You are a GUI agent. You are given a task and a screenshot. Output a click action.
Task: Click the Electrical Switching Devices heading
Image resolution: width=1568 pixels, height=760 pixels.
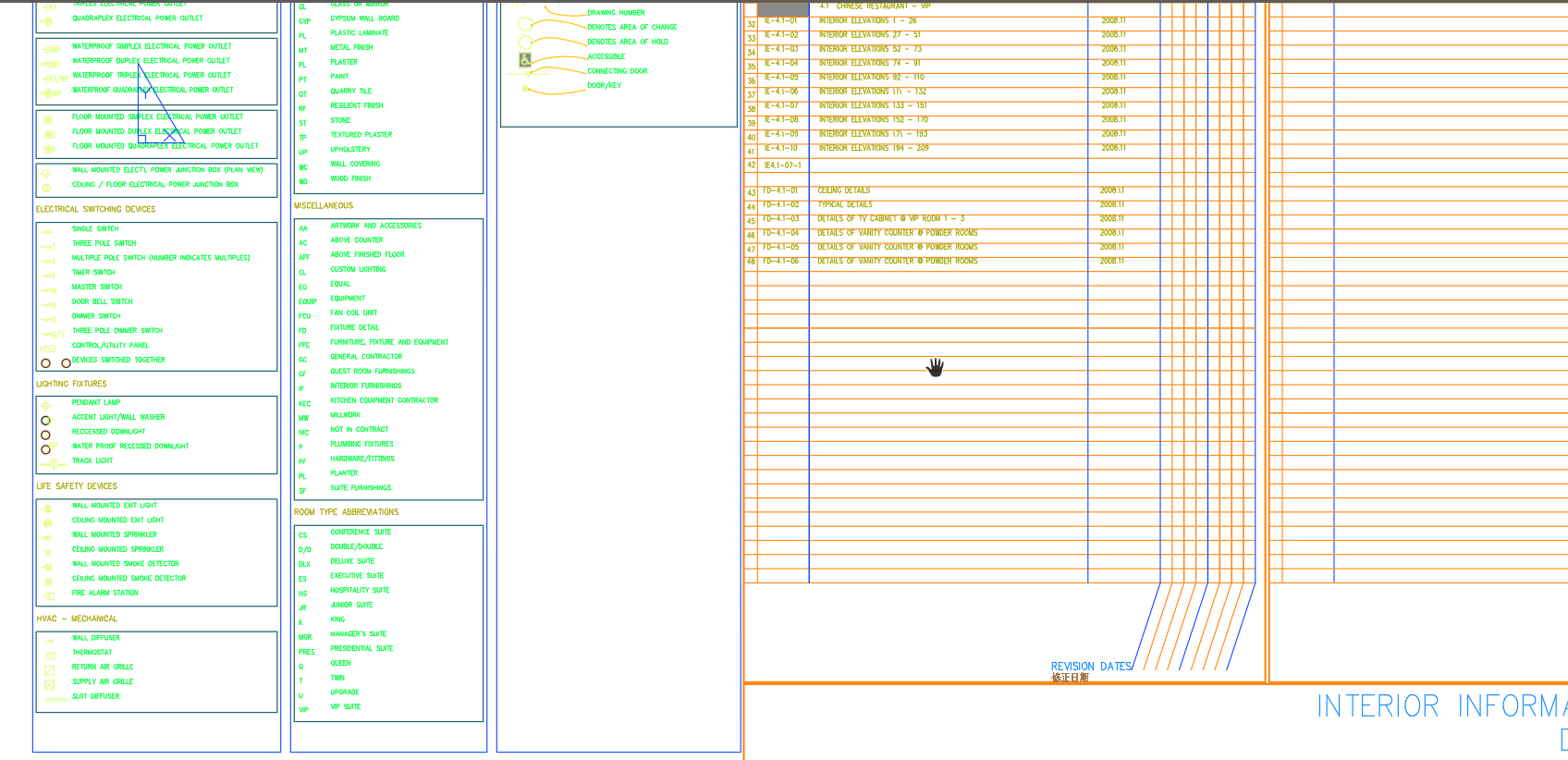(96, 210)
